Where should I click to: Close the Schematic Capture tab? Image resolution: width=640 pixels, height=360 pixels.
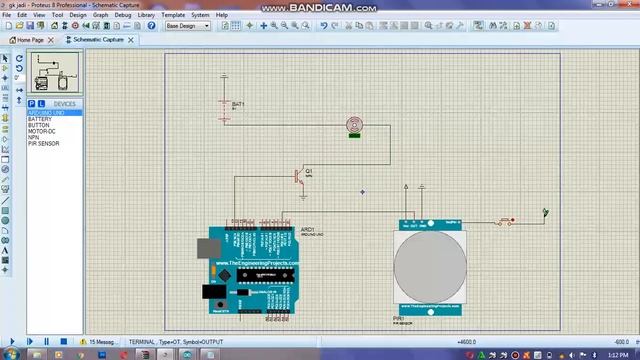131,40
